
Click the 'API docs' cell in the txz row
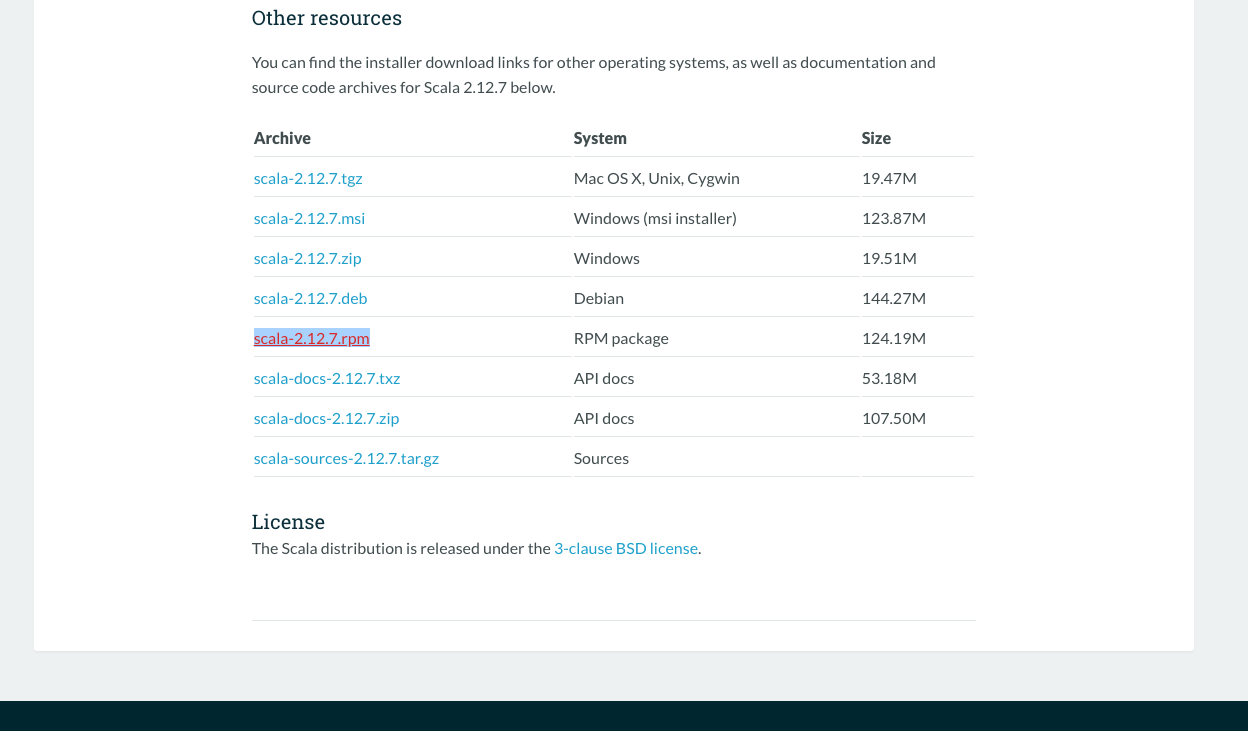pos(604,378)
